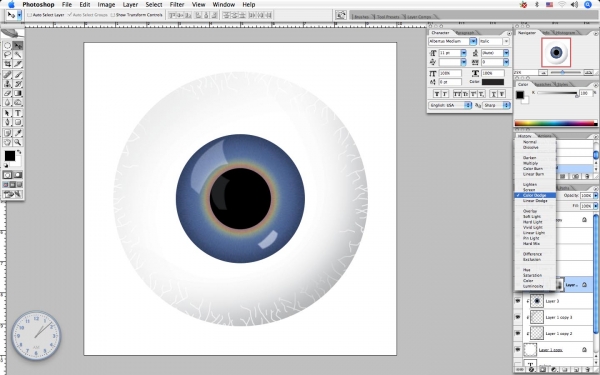The width and height of the screenshot is (600, 375).
Task: Select the Healing Brush tool
Action: [7, 75]
